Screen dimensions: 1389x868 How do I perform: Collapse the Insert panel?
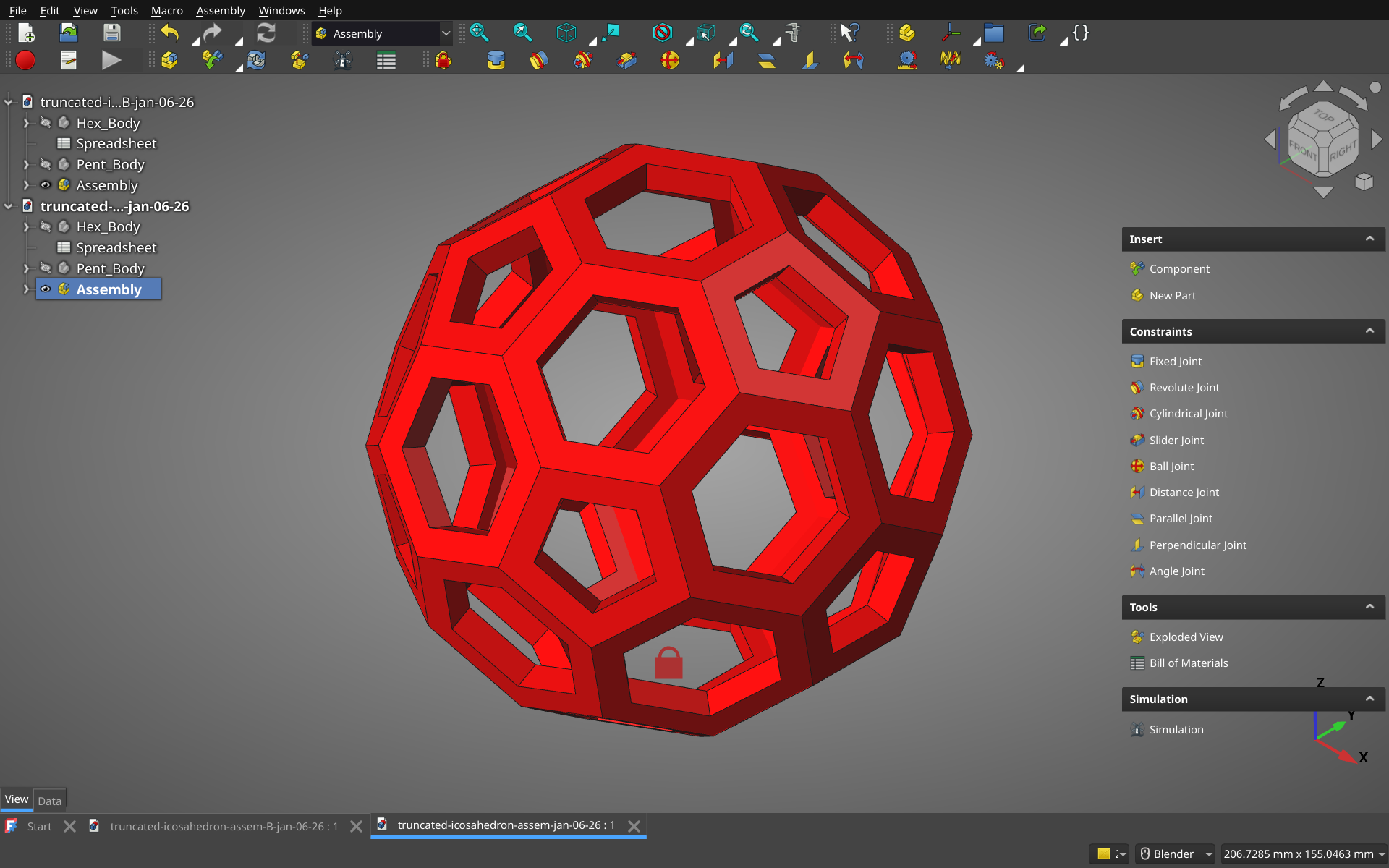pos(1369,239)
